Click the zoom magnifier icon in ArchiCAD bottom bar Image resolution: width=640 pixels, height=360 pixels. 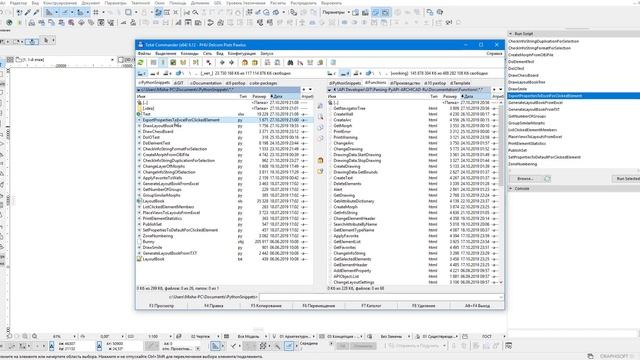(x=35, y=336)
